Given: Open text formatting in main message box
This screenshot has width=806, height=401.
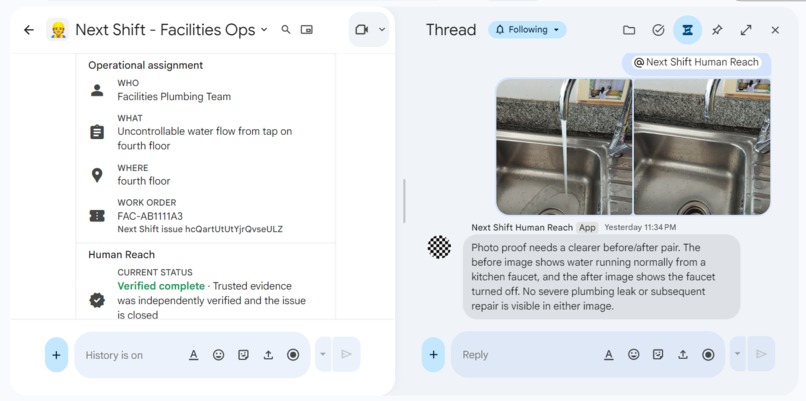Looking at the screenshot, I should tap(193, 355).
